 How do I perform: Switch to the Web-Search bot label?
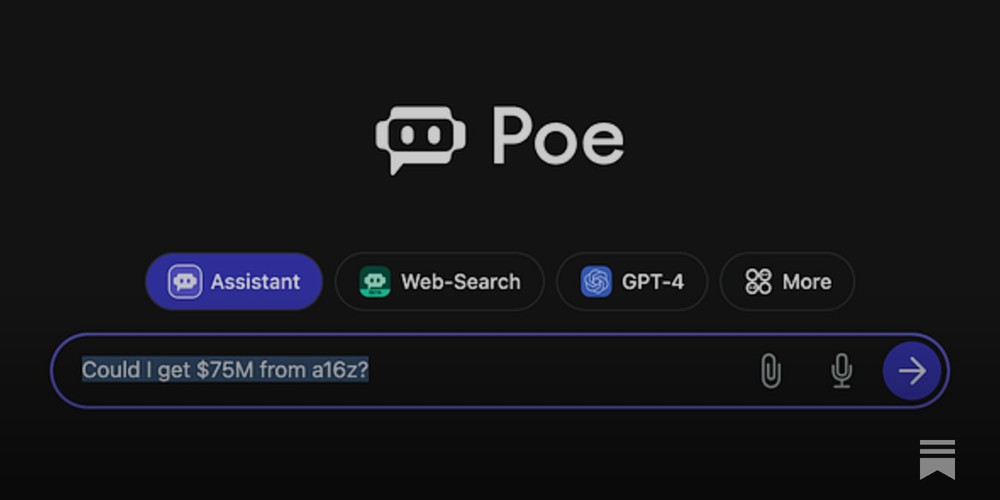[x=460, y=282]
